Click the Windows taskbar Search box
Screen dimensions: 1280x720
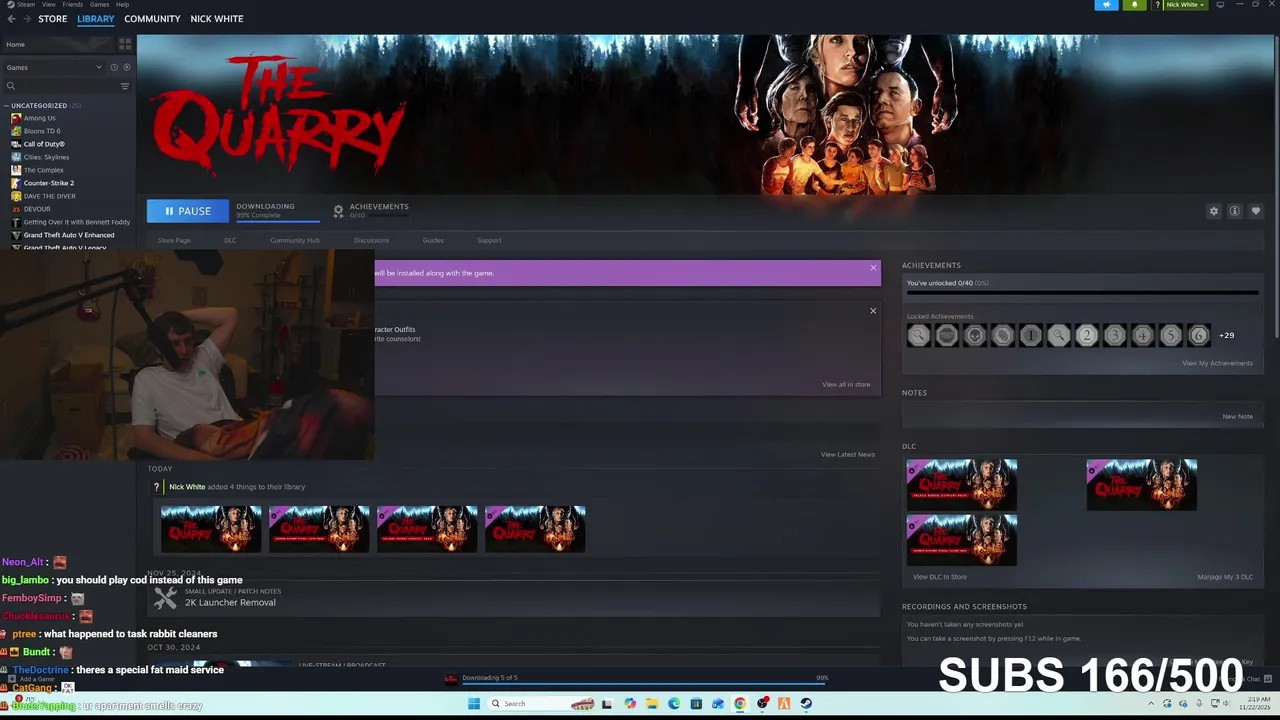coord(539,704)
